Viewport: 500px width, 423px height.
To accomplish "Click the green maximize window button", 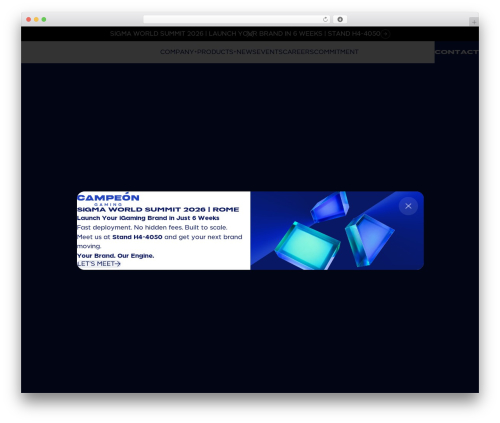I will (x=44, y=19).
